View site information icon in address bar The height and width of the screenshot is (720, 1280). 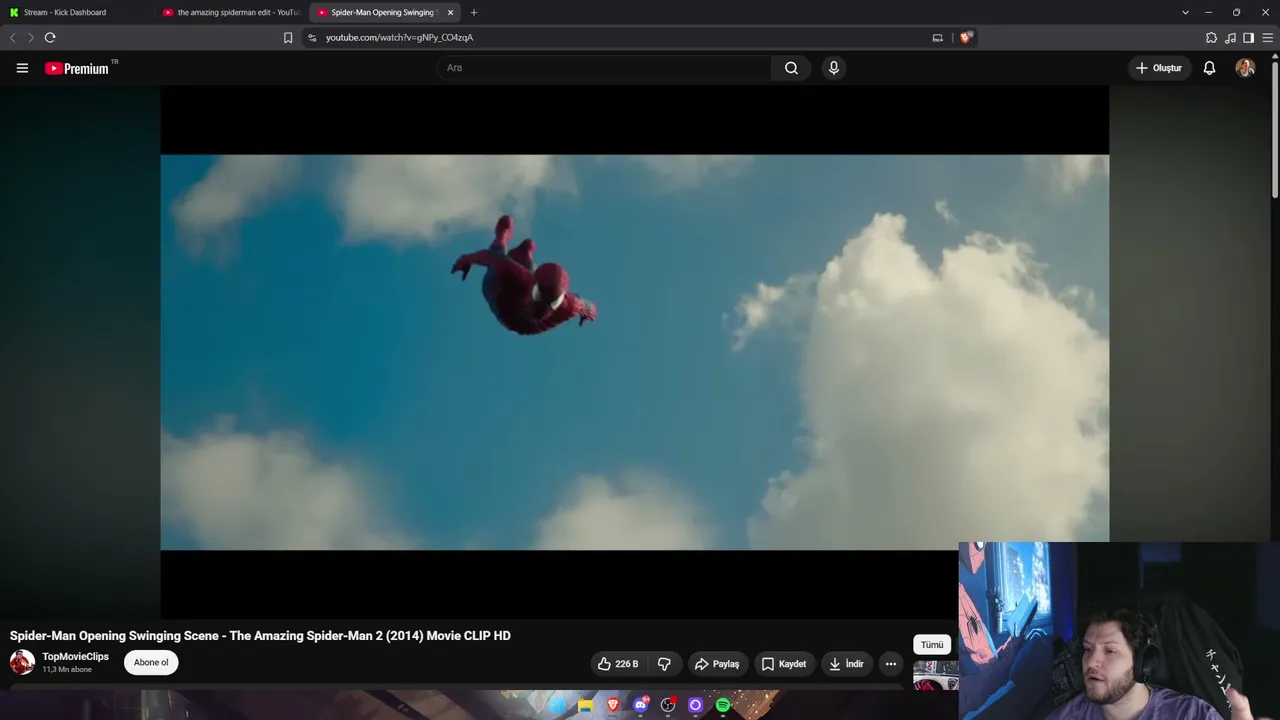(312, 37)
